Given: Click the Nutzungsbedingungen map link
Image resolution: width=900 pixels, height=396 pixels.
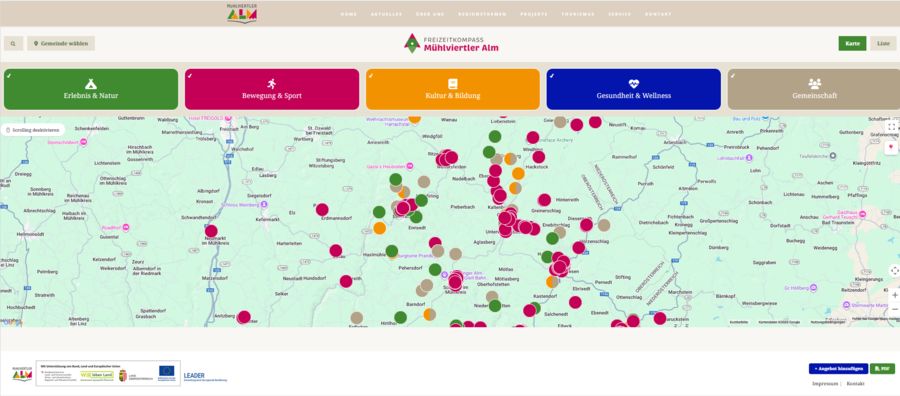Looking at the screenshot, I should [829, 323].
